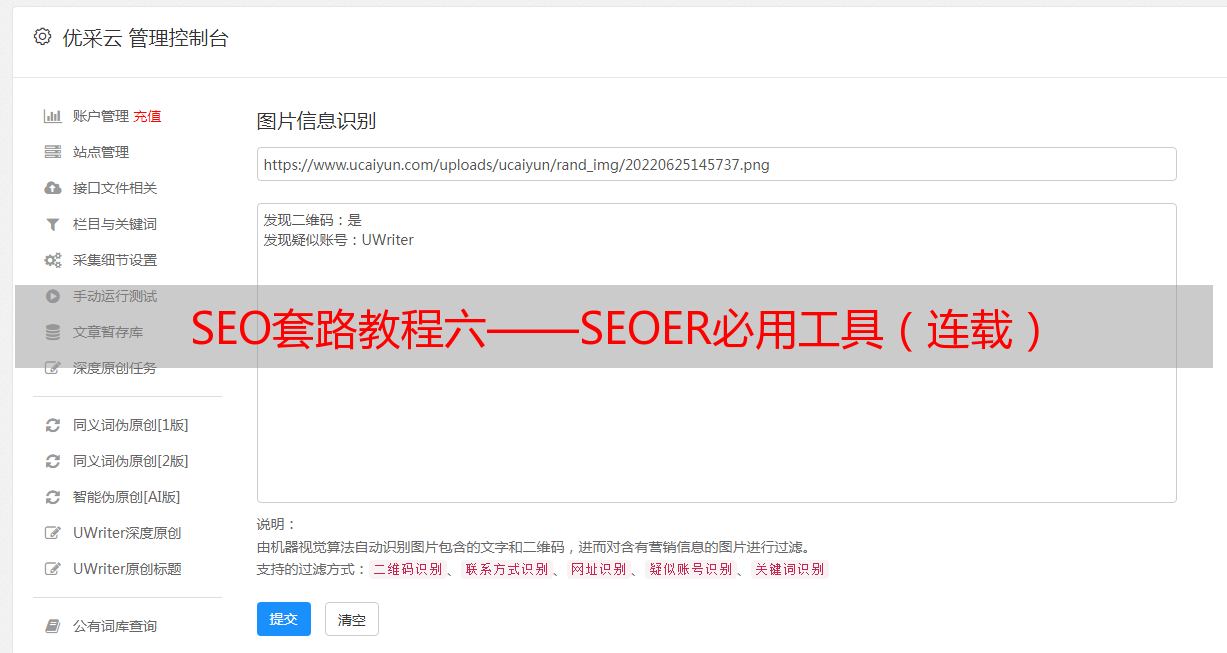
Task: Click the 清空 button
Action: coord(352,619)
